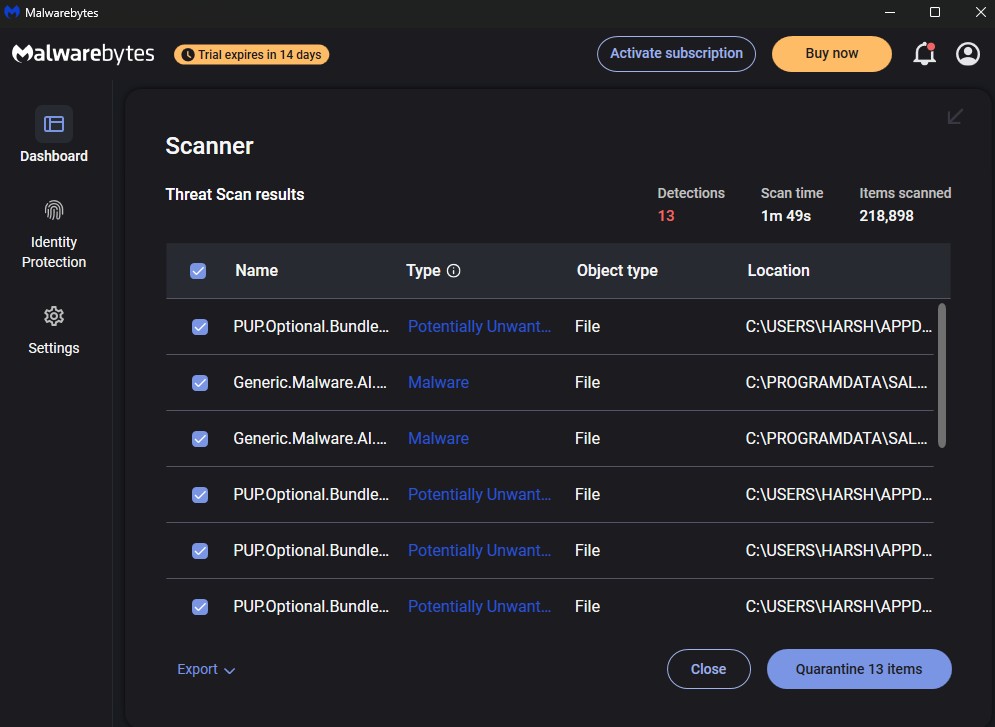This screenshot has width=995, height=727.
Task: Sort results by Name column header
Action: point(257,271)
